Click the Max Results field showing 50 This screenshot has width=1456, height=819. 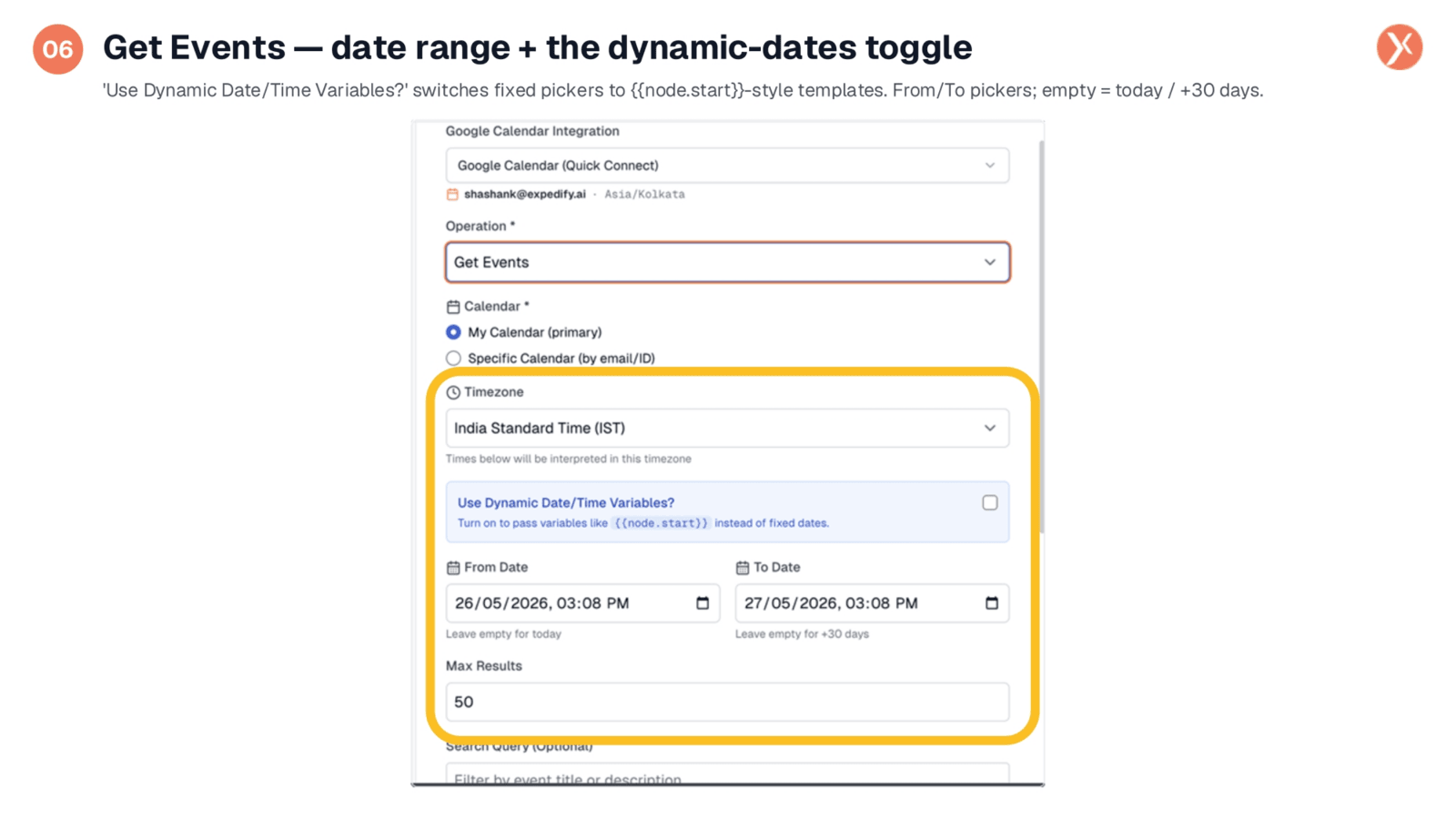[x=727, y=702]
